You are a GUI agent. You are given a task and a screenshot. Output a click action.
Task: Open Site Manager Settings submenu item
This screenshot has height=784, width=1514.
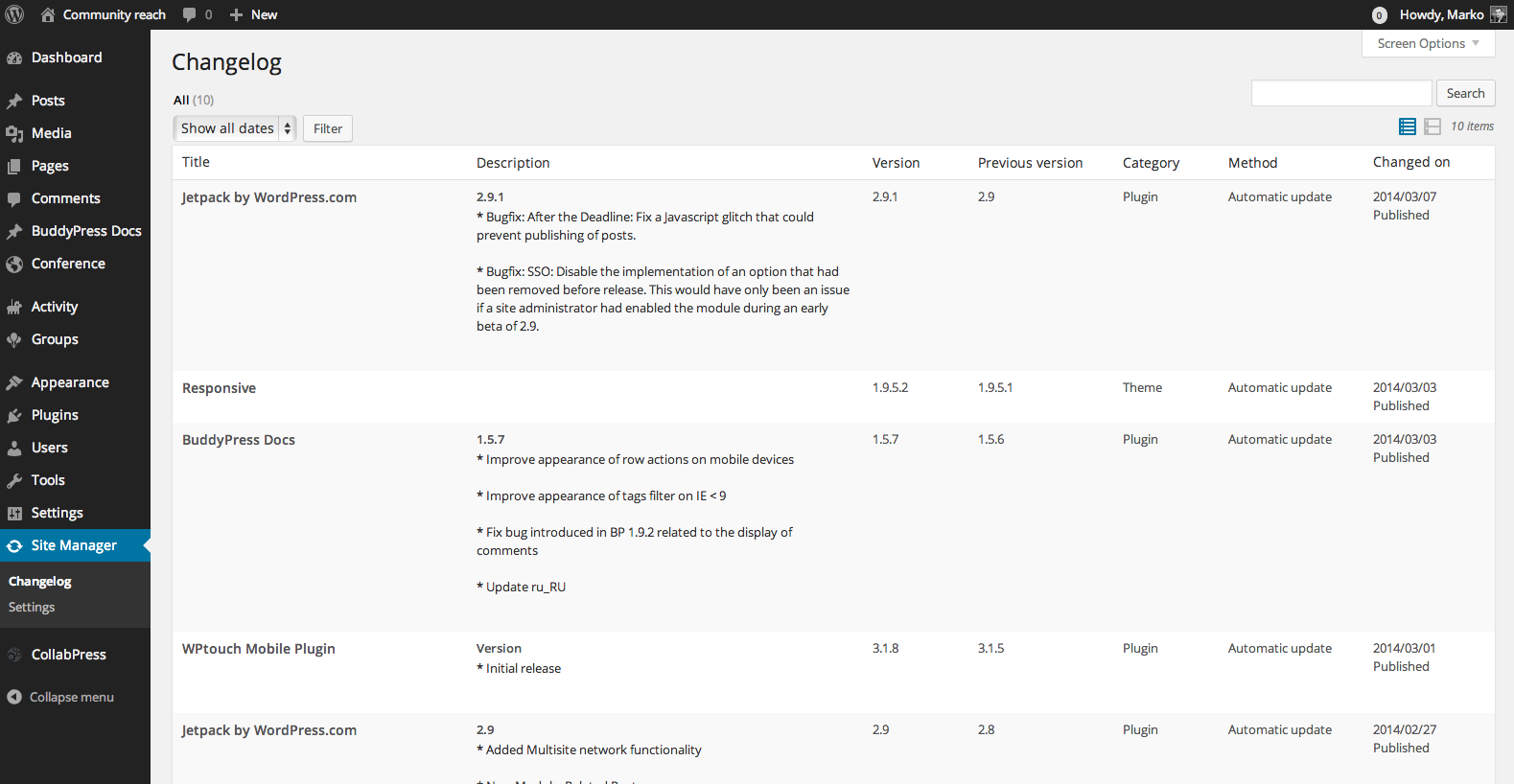click(x=32, y=607)
